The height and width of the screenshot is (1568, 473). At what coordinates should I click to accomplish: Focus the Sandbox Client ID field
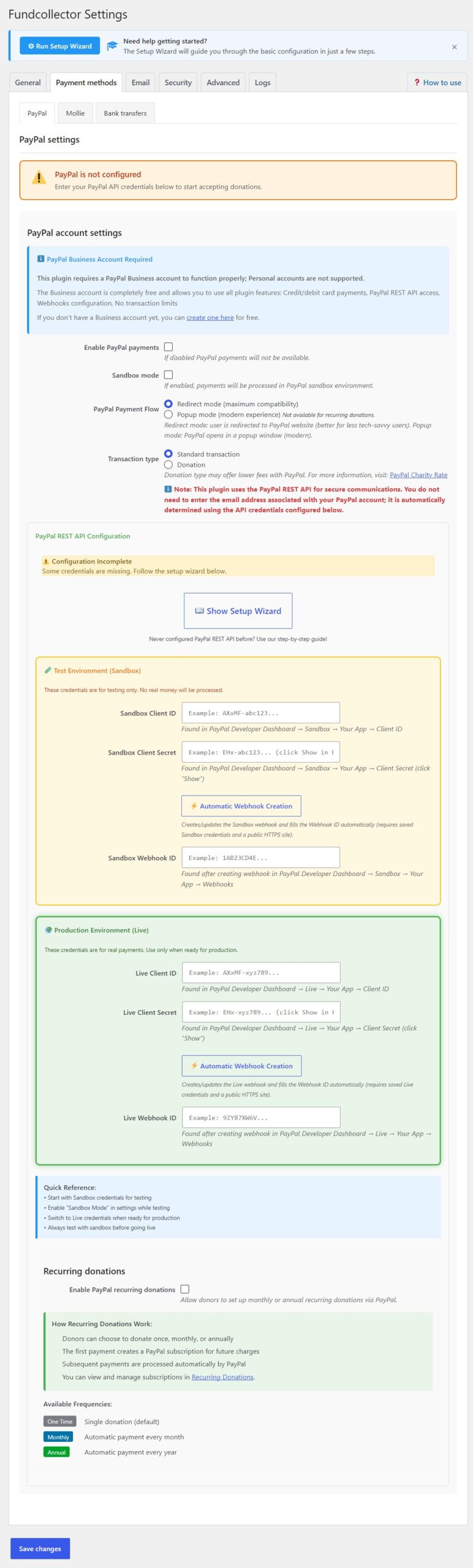click(x=260, y=713)
